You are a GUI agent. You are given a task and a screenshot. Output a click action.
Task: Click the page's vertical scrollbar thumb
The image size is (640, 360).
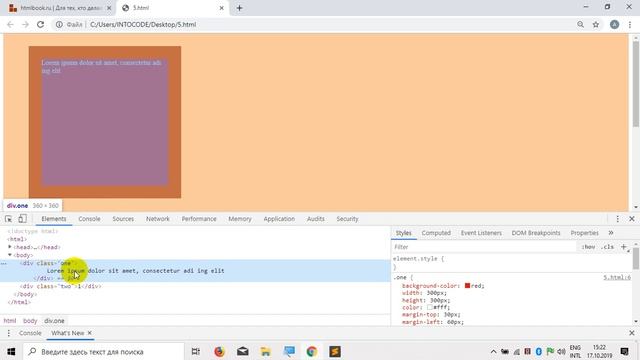[636, 84]
